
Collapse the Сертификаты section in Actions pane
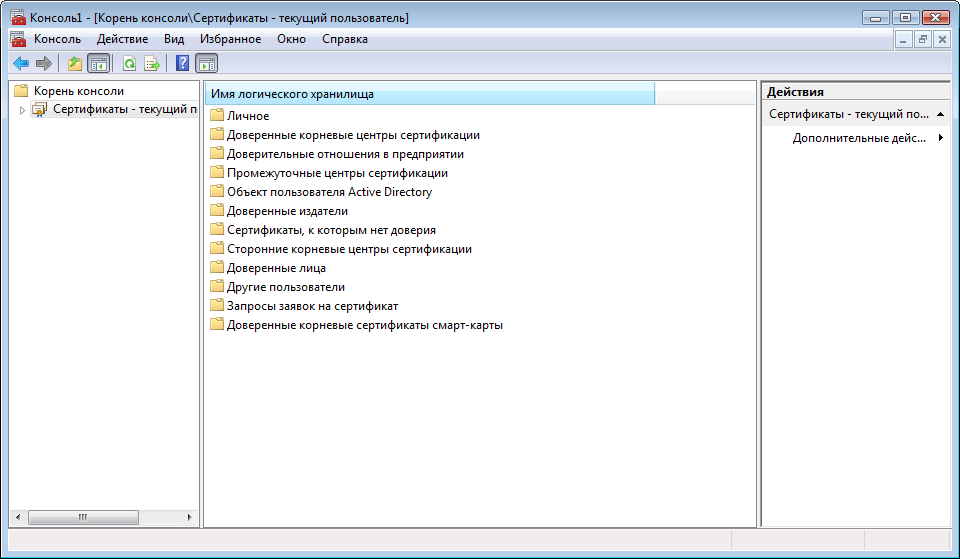click(940, 114)
